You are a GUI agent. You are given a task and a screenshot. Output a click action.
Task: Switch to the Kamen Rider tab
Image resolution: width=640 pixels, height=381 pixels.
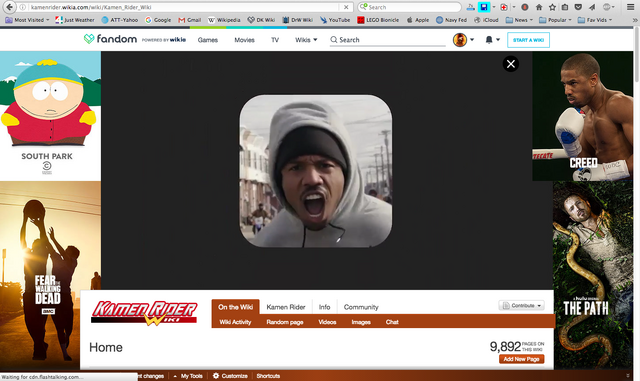[x=286, y=307]
